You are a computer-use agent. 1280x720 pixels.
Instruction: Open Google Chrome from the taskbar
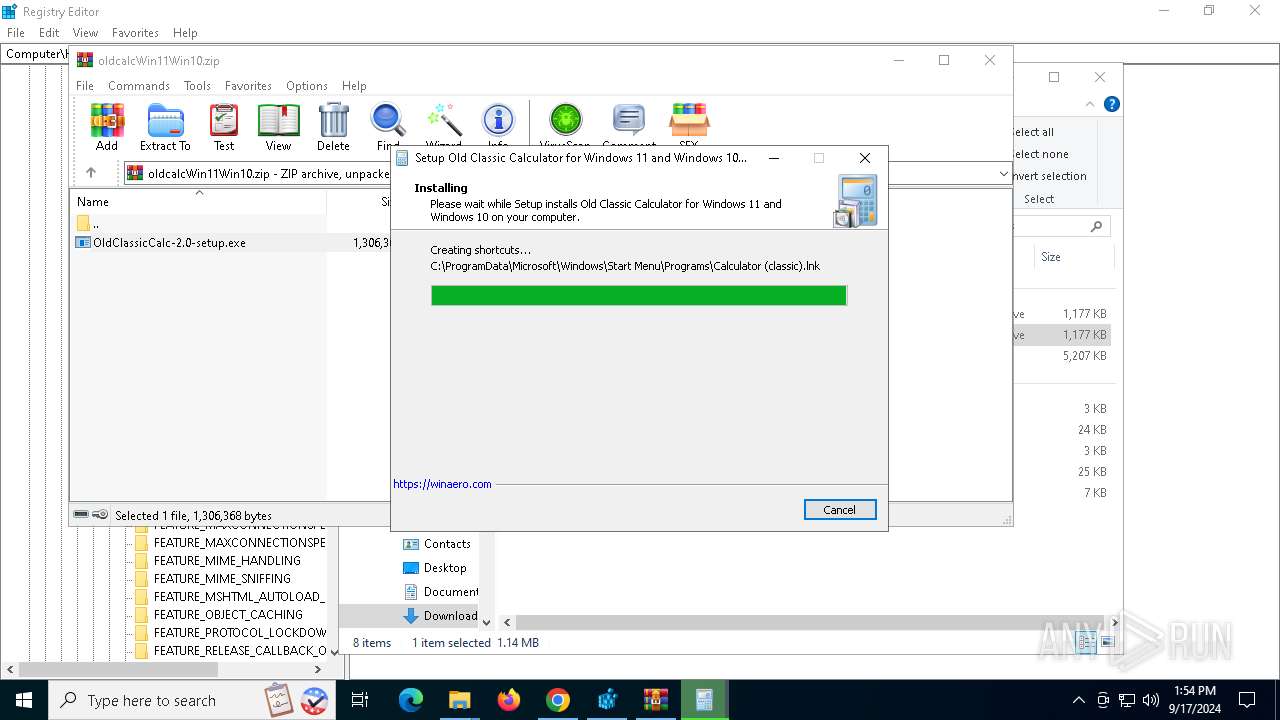[558, 700]
